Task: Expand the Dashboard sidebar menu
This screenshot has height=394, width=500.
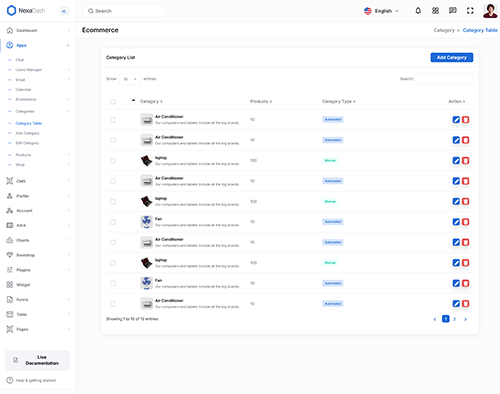Action: (x=38, y=30)
